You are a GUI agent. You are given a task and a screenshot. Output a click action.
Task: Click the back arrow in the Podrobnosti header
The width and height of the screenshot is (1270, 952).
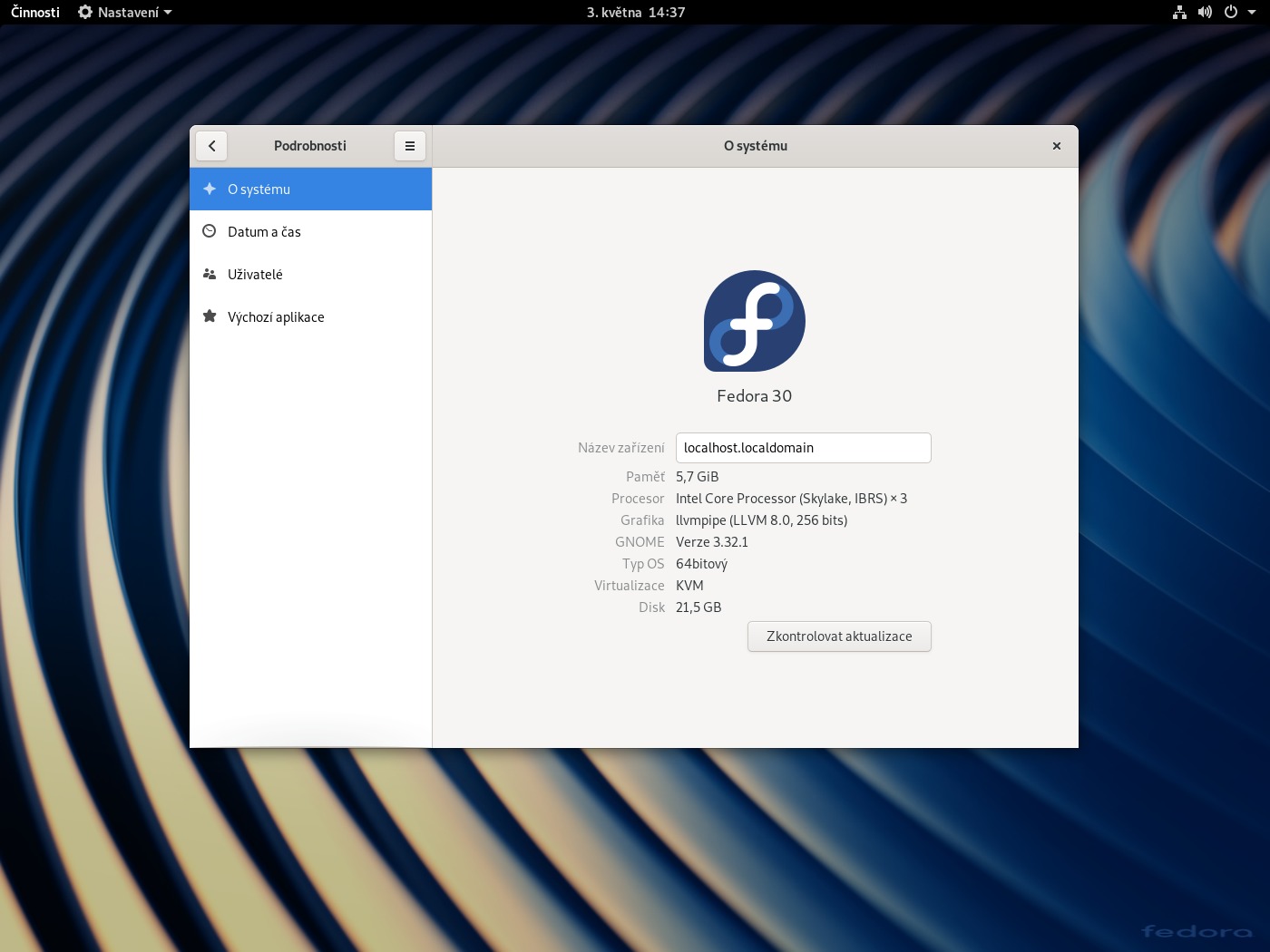(x=211, y=146)
